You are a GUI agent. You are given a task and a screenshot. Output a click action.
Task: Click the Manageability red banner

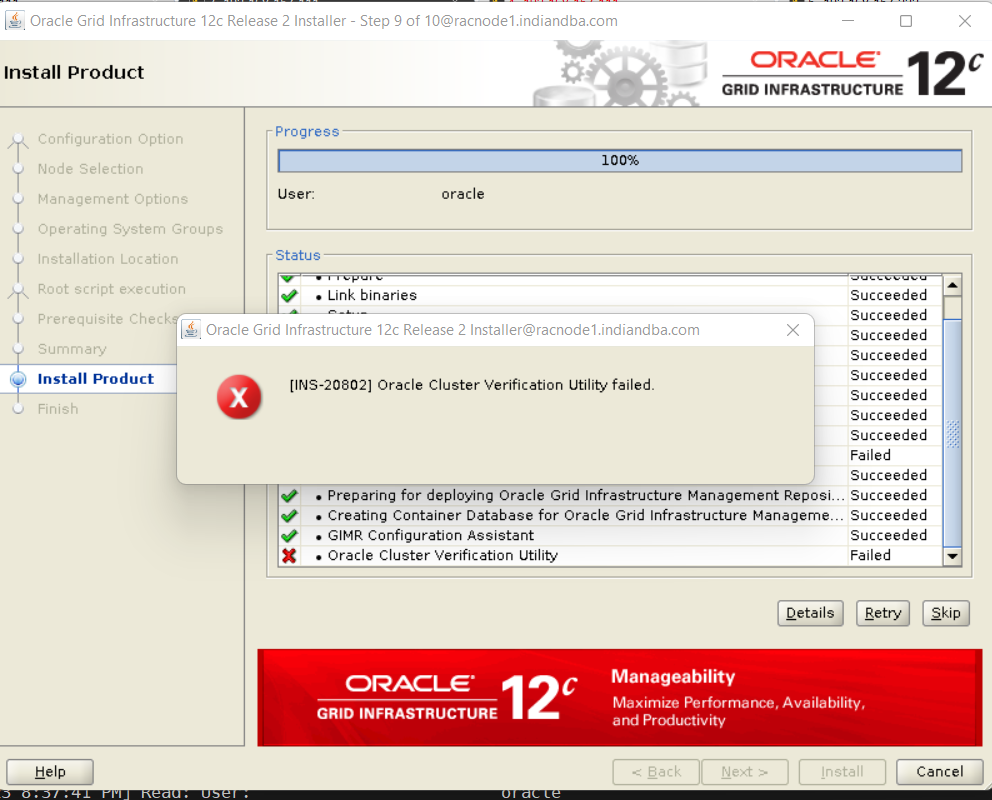point(619,698)
